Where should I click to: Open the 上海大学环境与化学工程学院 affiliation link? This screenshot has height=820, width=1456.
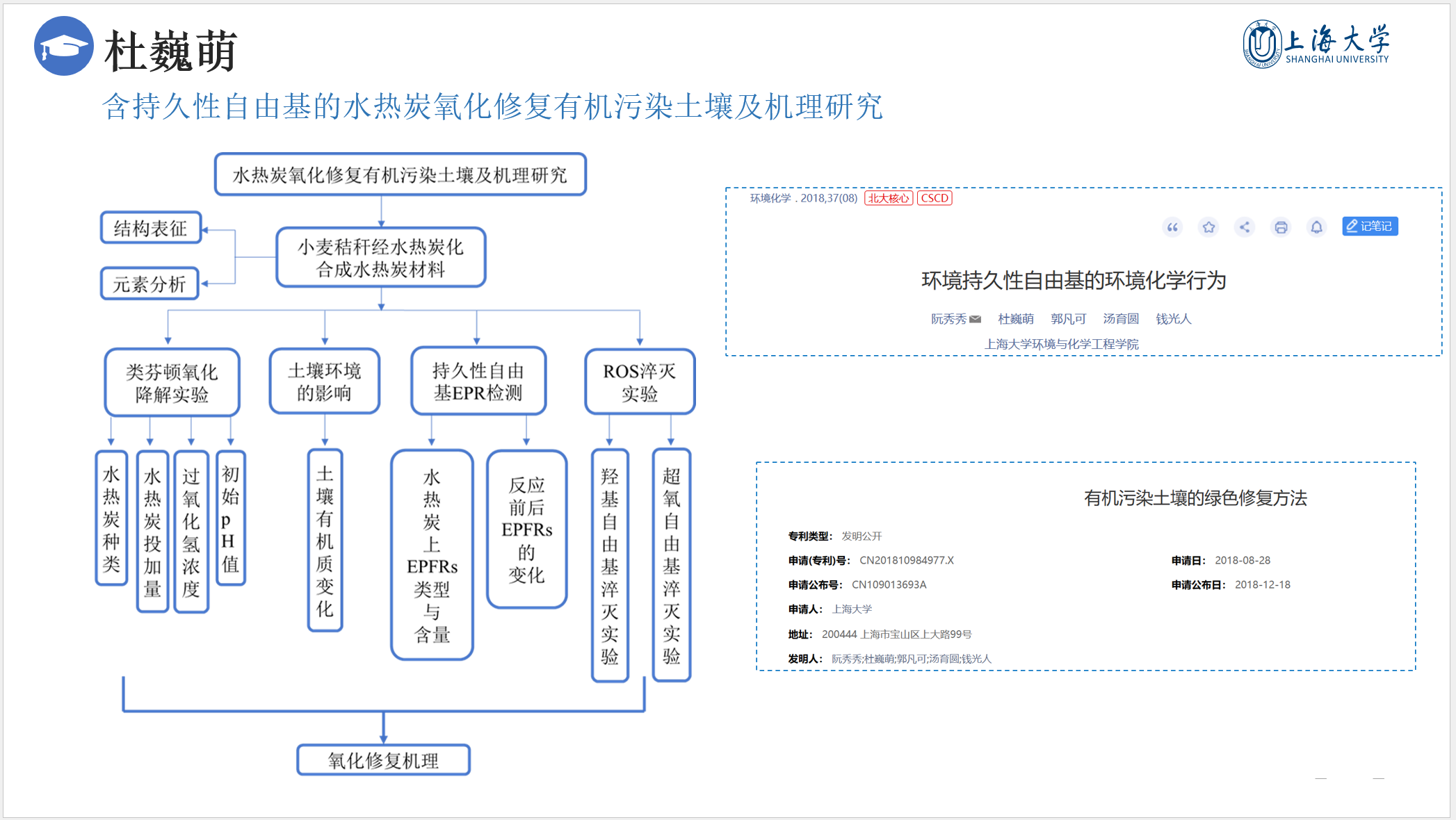[1061, 344]
